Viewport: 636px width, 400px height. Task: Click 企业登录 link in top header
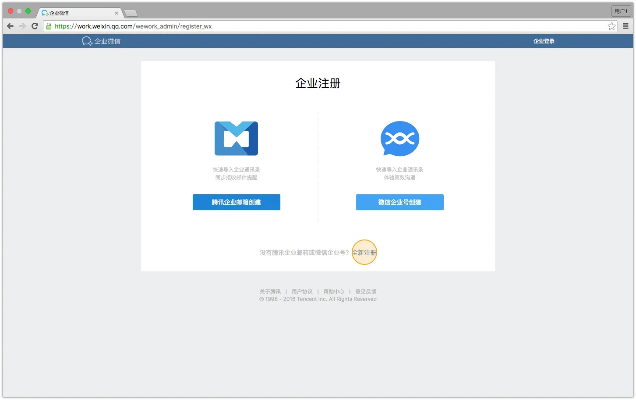[x=544, y=41]
